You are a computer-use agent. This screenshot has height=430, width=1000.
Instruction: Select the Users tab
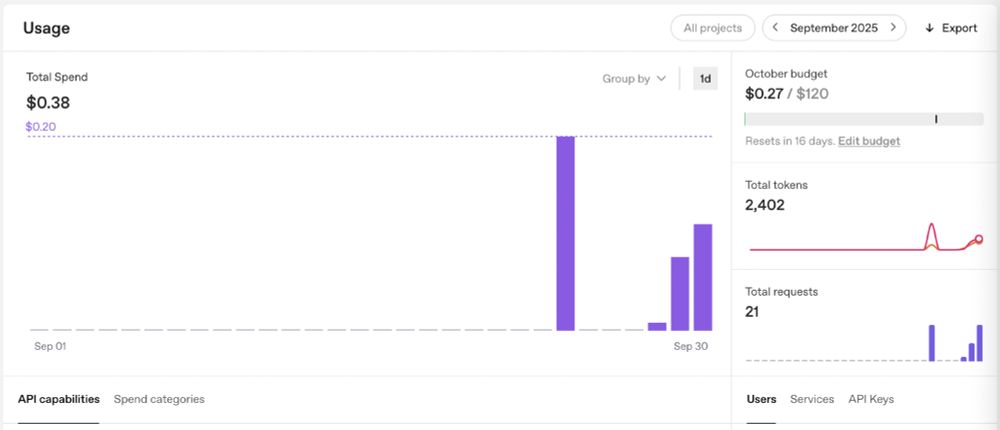click(761, 399)
